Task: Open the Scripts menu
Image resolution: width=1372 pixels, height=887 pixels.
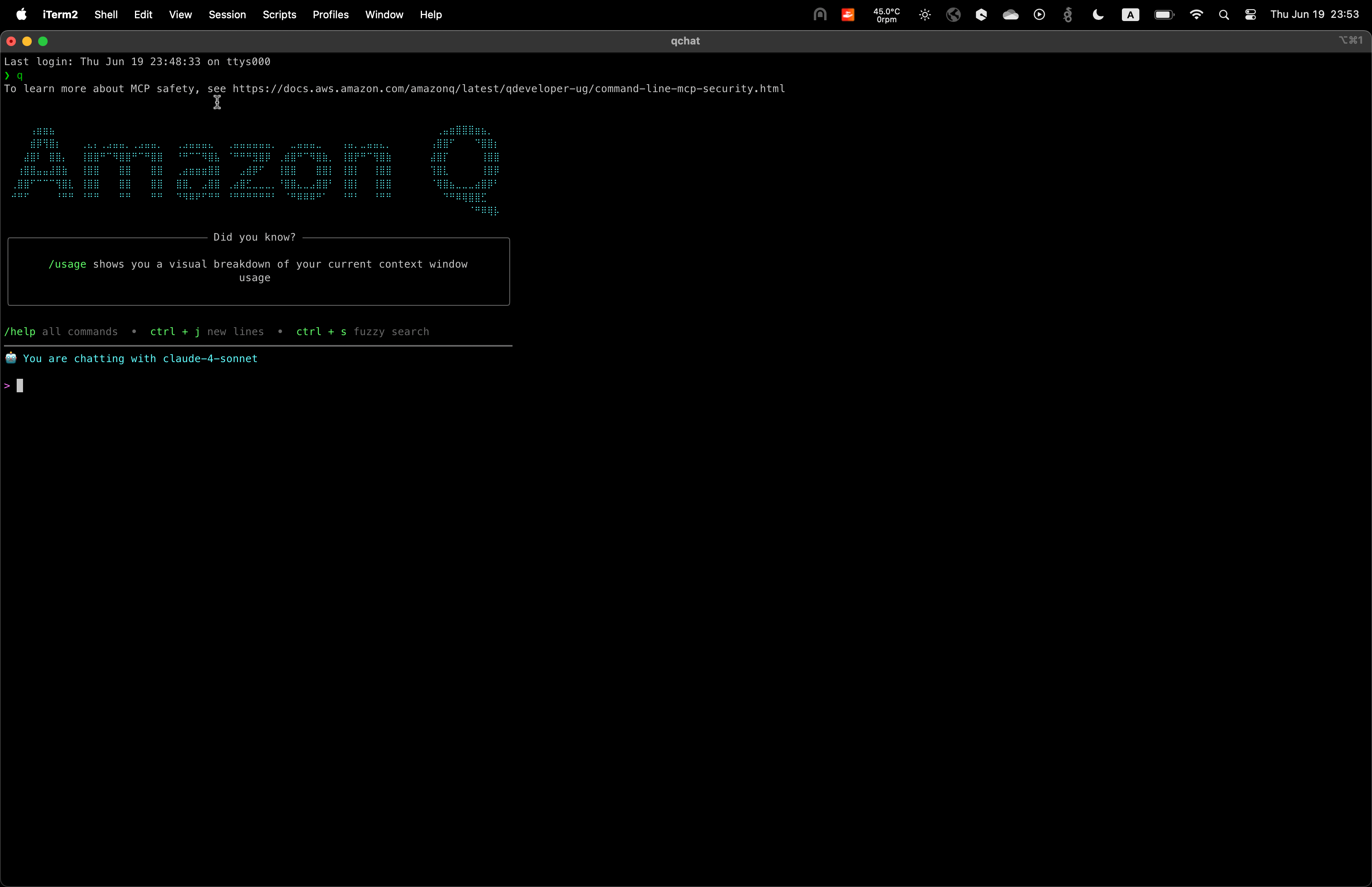Action: pyautogui.click(x=279, y=15)
